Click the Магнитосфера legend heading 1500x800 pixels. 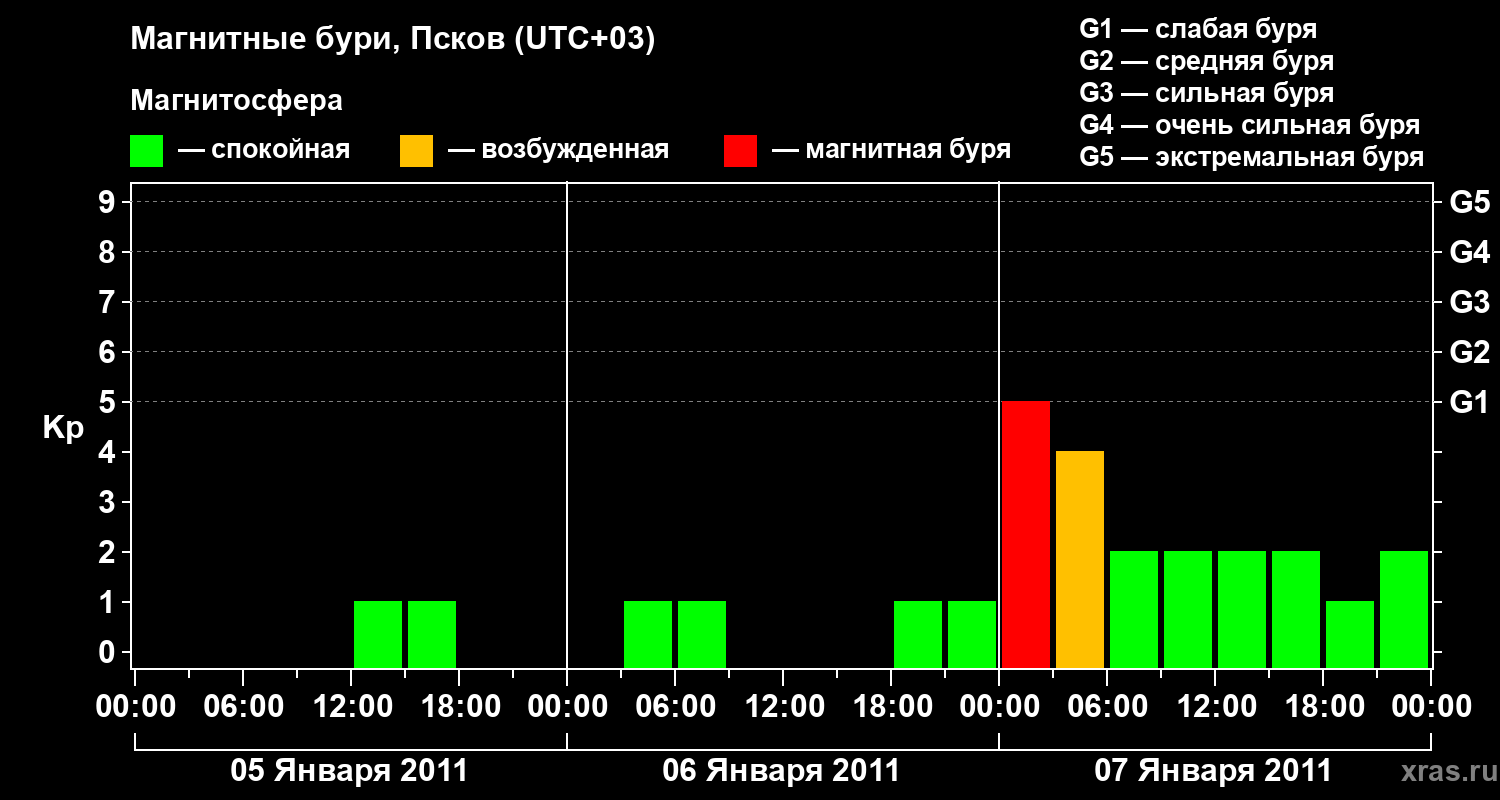pos(237,101)
